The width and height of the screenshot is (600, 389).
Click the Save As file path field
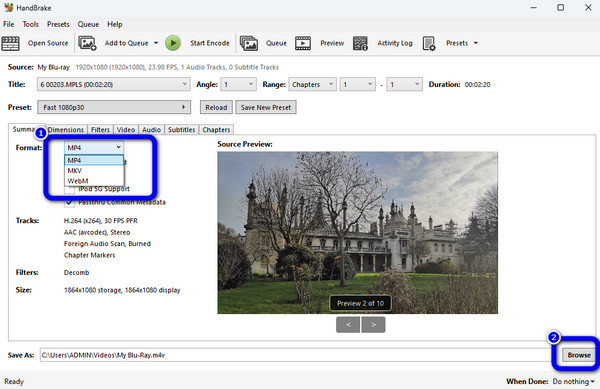295,355
